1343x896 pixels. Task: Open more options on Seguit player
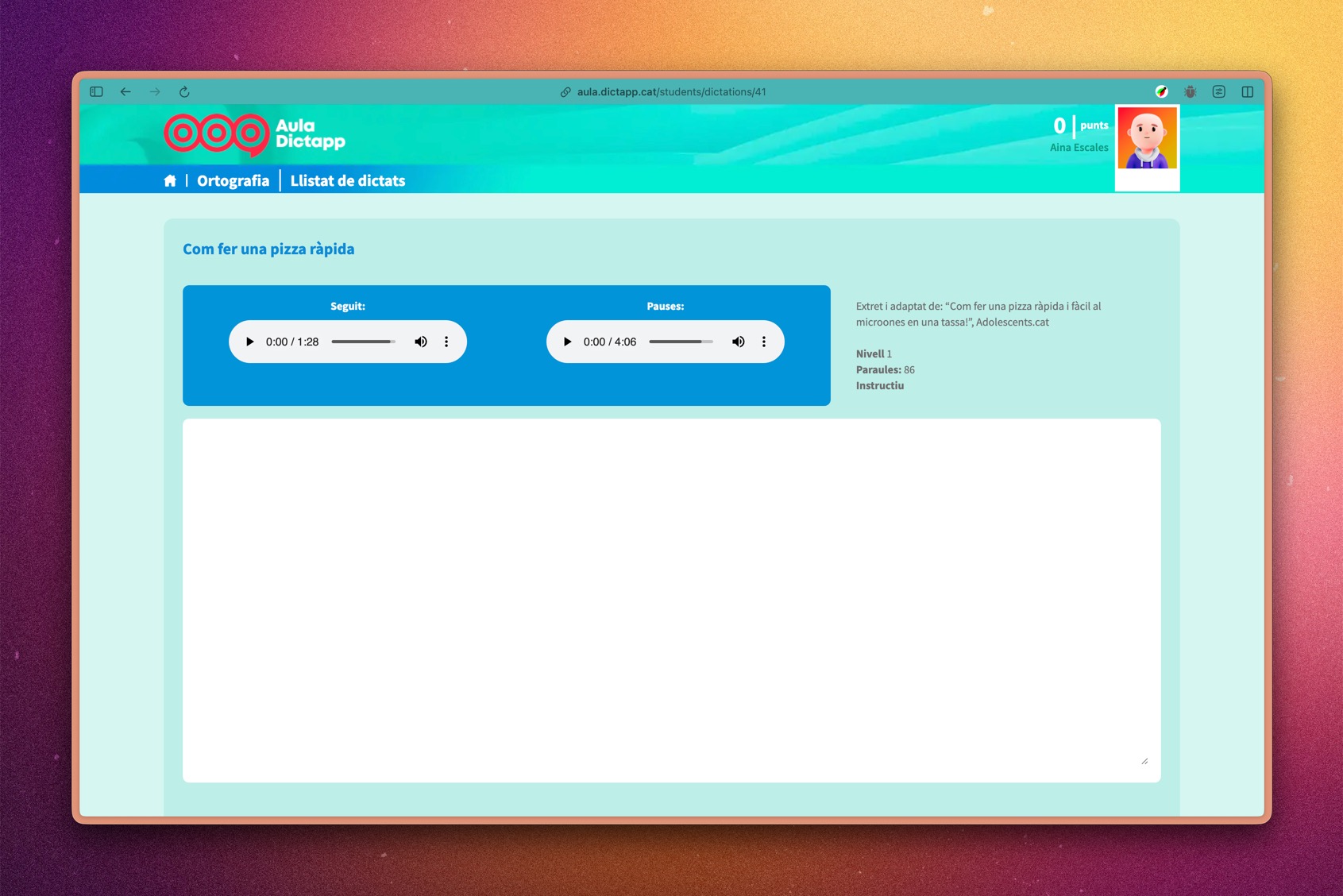pyautogui.click(x=446, y=342)
